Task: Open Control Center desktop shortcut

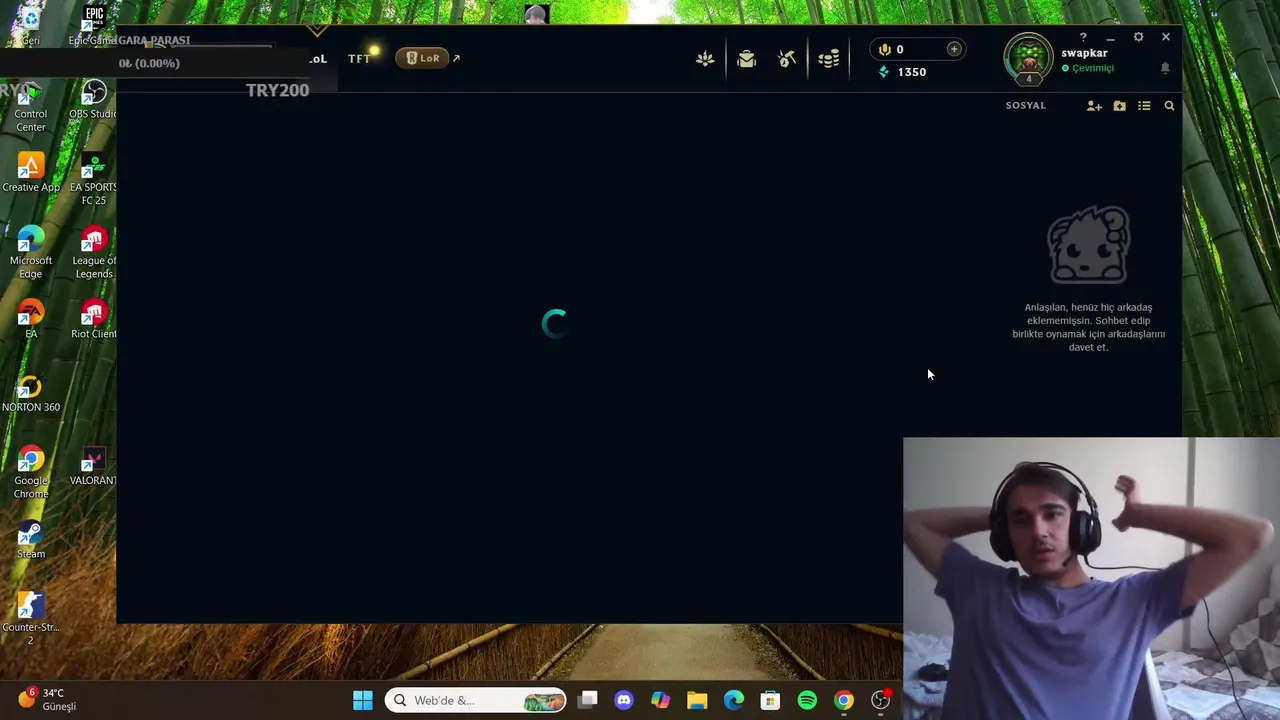Action: click(x=31, y=106)
